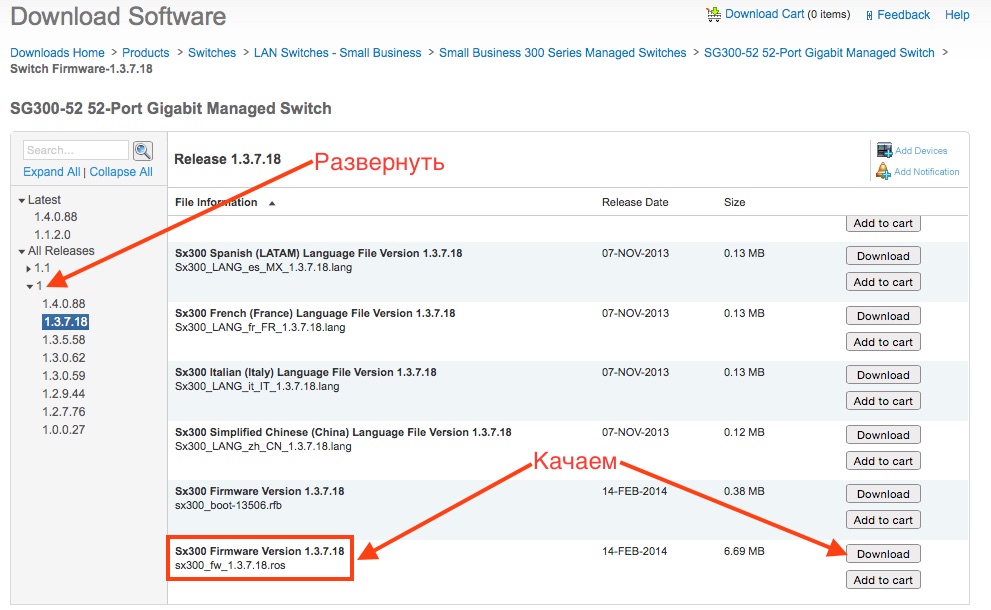Click the Expand All link

(x=52, y=172)
